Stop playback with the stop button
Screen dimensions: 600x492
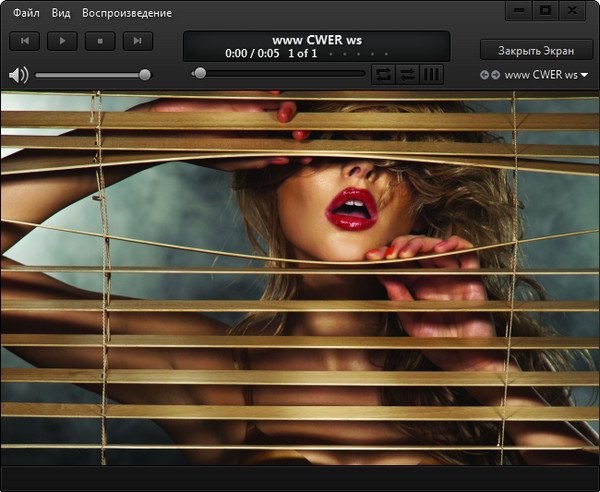100,41
